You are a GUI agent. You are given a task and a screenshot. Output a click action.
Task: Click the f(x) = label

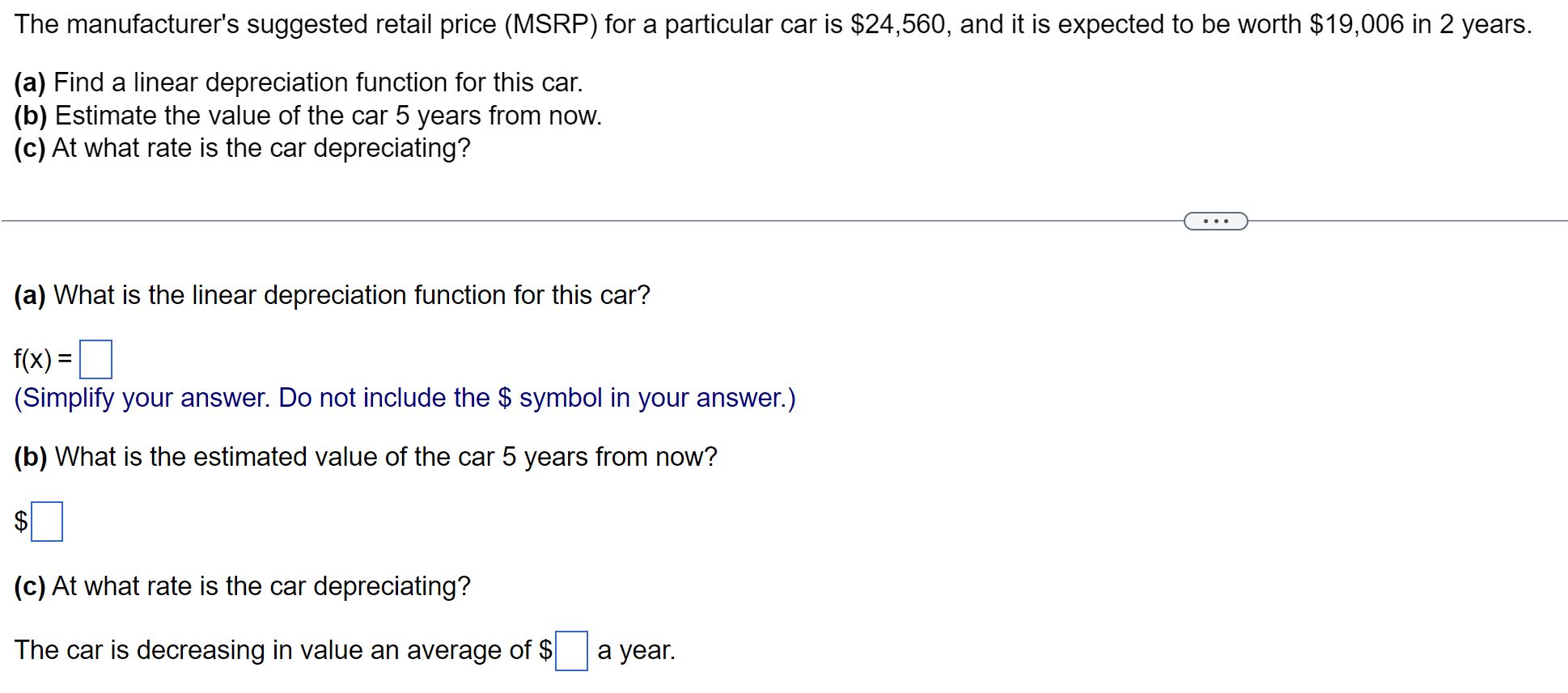[40, 358]
